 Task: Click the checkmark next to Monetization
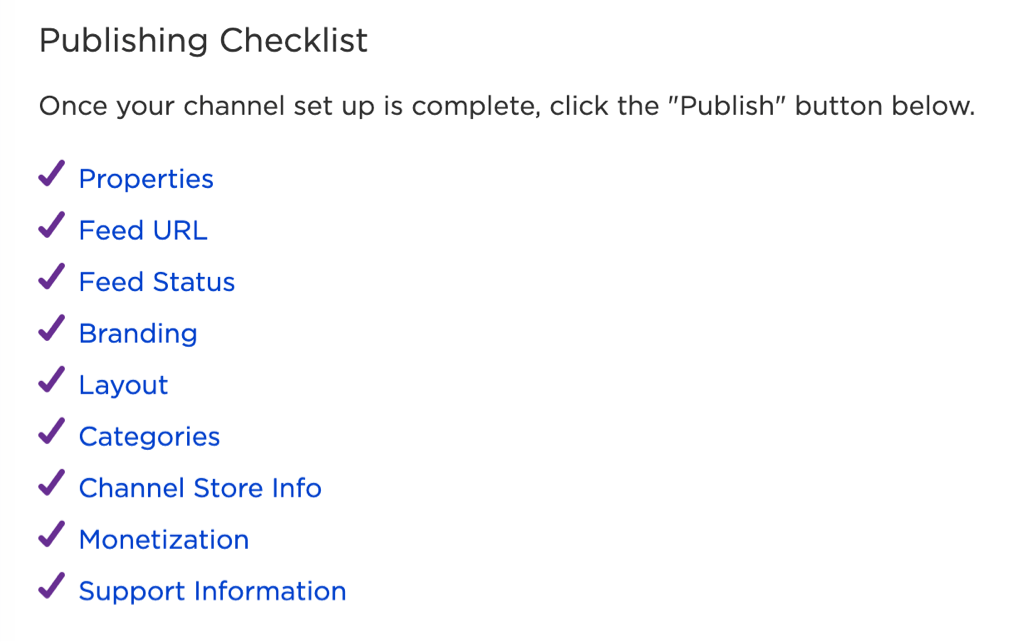pyautogui.click(x=52, y=535)
